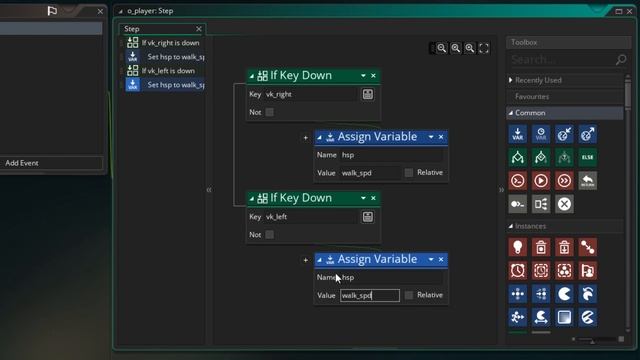Open dropdown on second Assign Variable header
The image size is (640, 360).
click(x=431, y=259)
